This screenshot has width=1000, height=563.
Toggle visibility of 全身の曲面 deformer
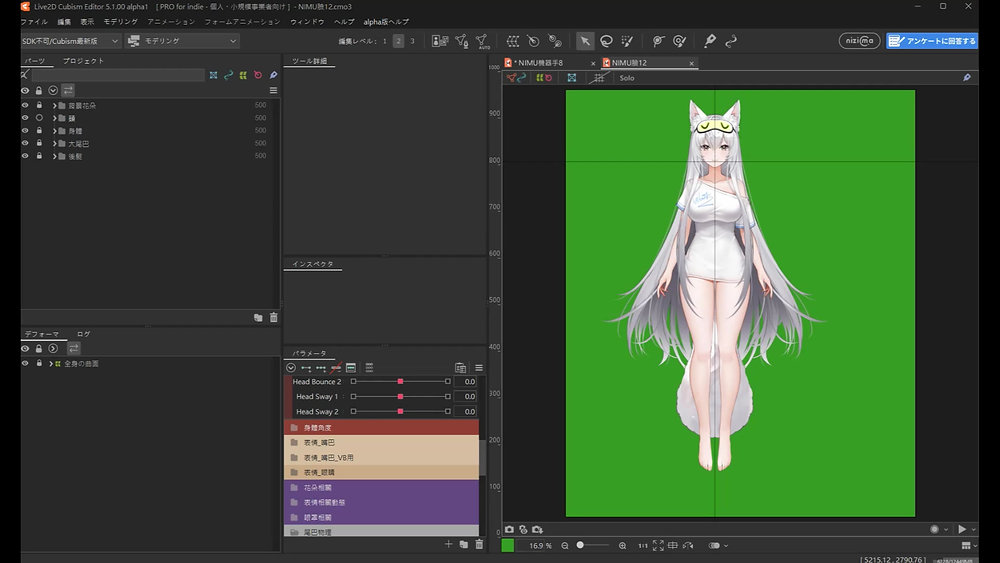click(x=25, y=363)
